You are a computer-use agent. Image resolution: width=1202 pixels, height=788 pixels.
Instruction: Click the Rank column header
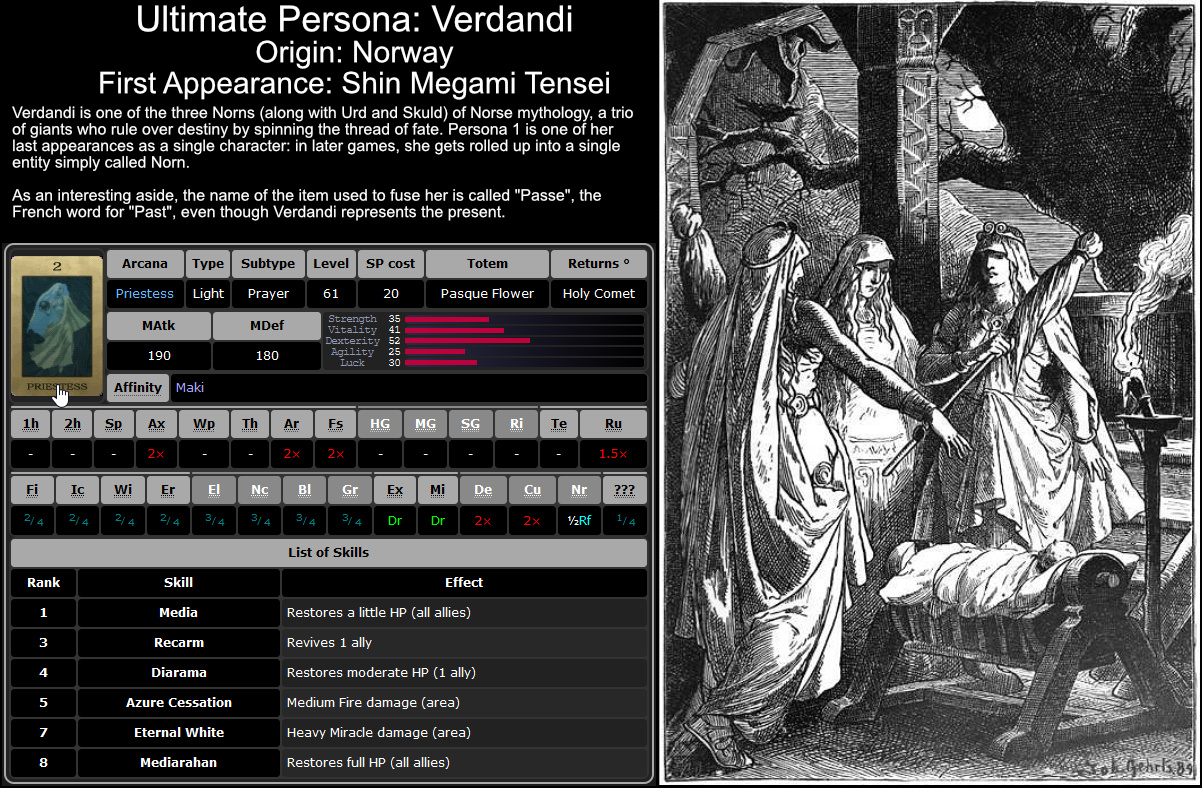coord(44,582)
